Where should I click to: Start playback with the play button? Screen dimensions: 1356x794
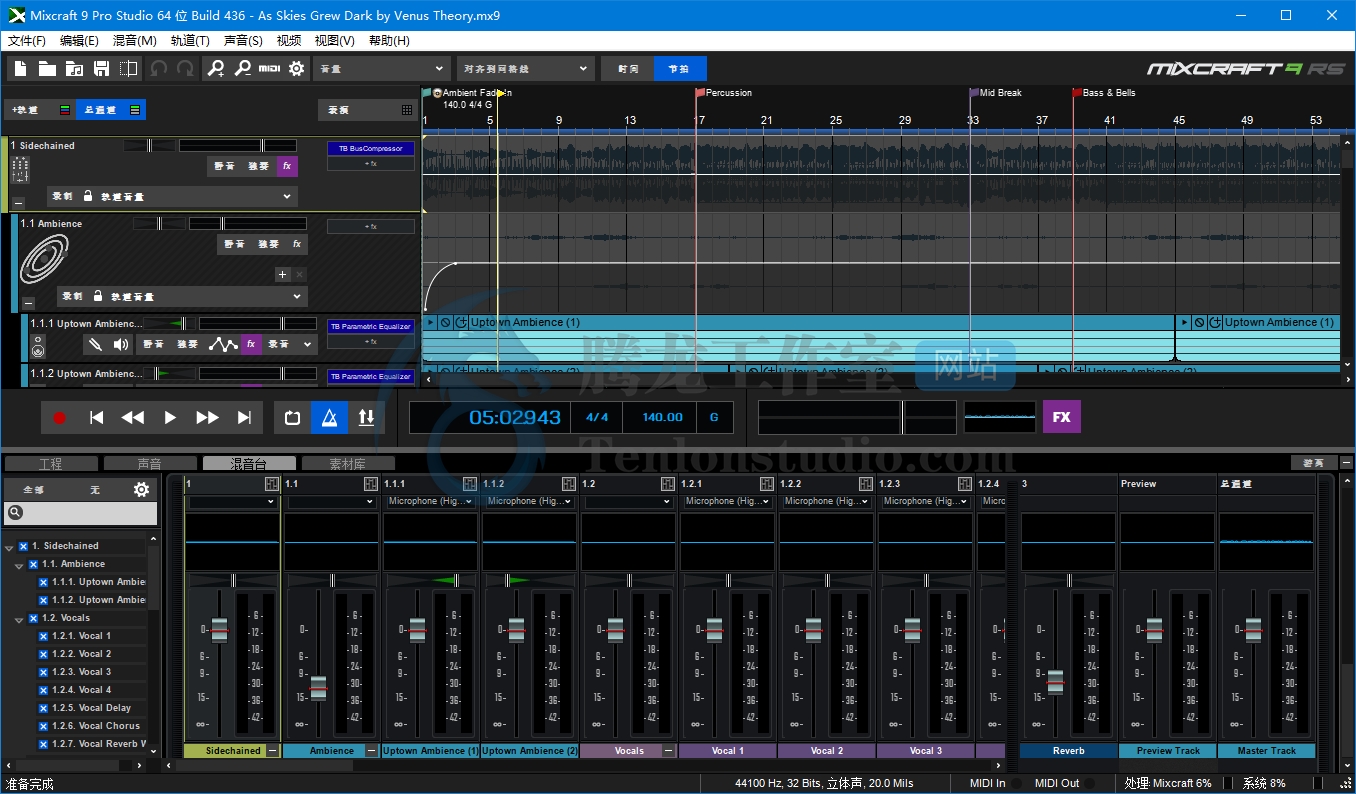point(170,418)
